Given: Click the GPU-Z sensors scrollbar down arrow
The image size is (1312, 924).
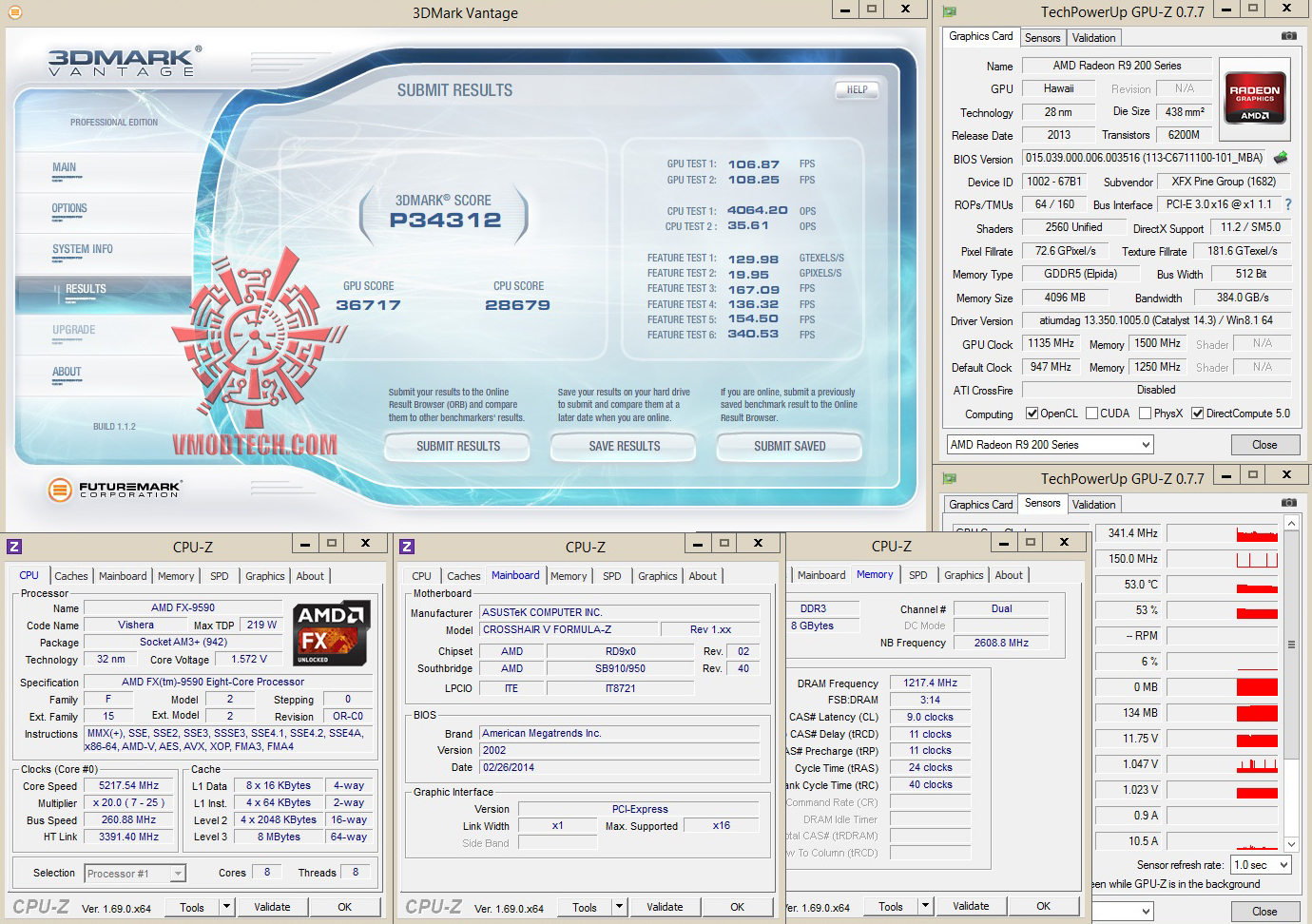Looking at the screenshot, I should [x=1291, y=843].
